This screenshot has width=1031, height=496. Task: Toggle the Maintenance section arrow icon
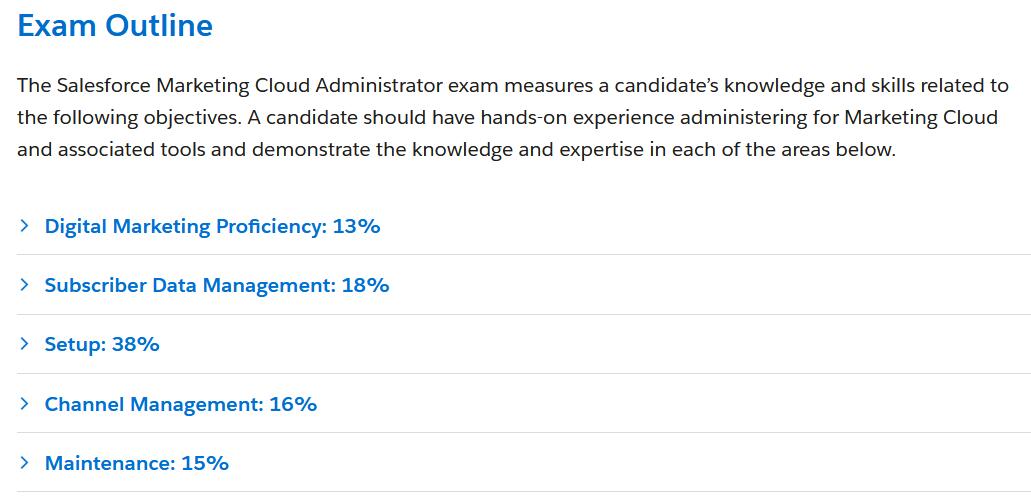(x=24, y=462)
